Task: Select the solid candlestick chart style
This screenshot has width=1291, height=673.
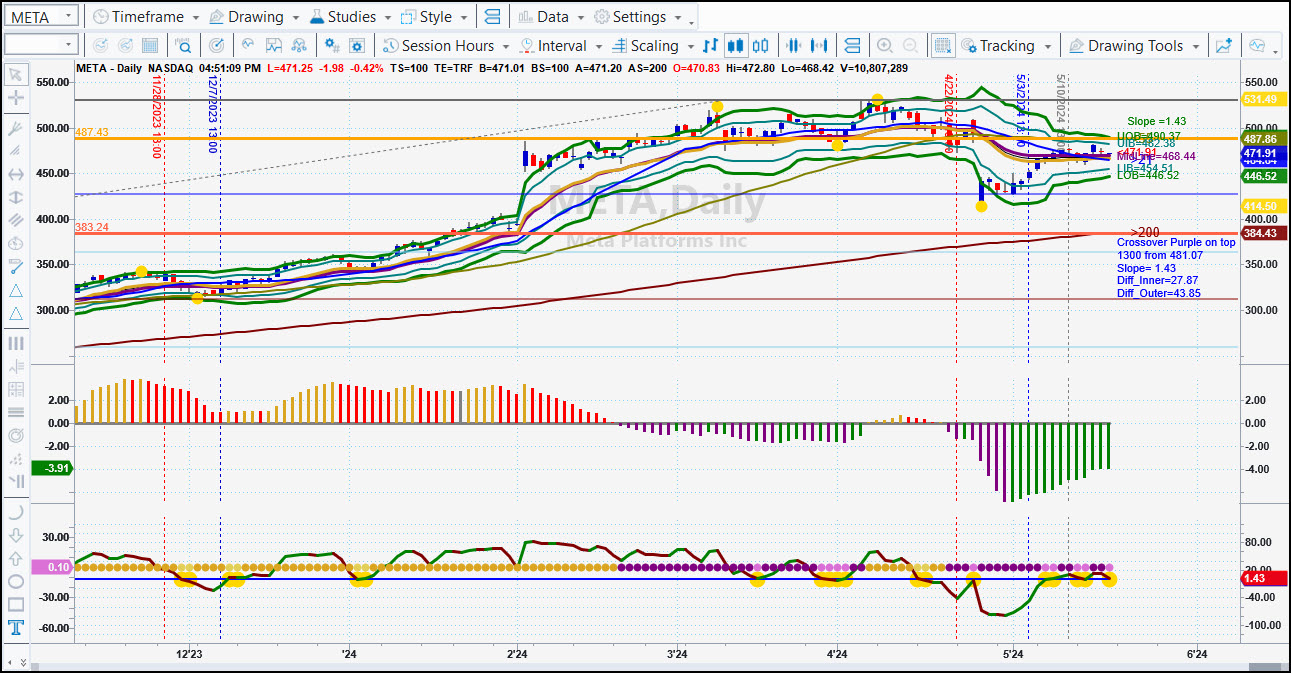Action: tap(736, 45)
